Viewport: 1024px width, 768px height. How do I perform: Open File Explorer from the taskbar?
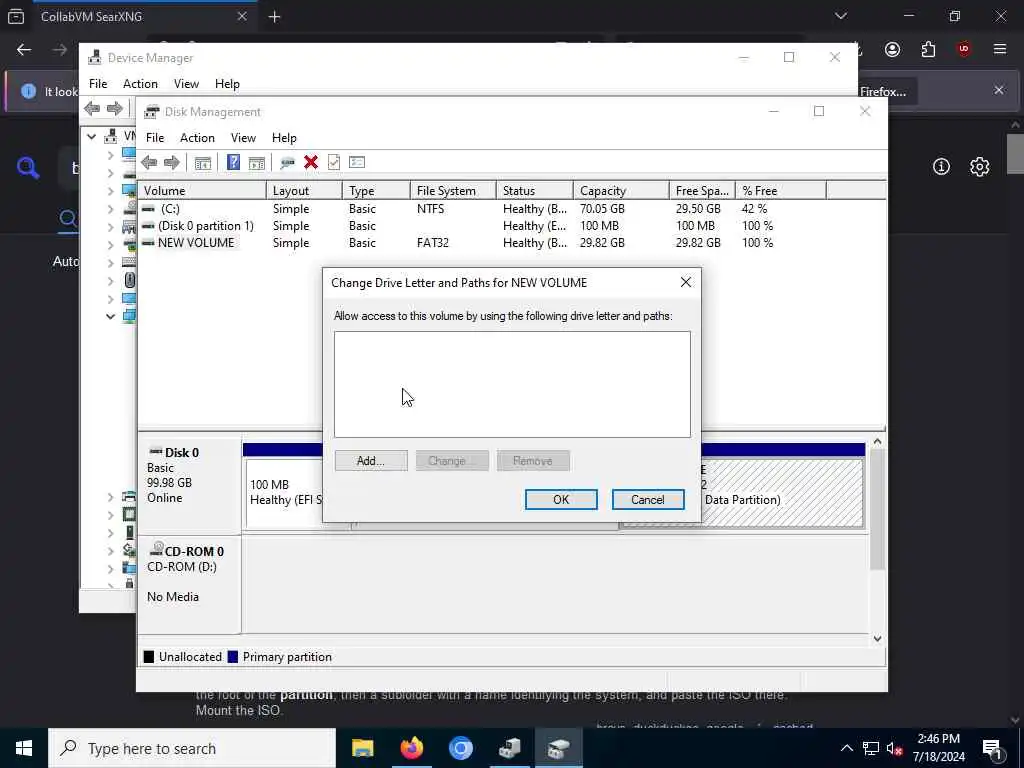362,748
